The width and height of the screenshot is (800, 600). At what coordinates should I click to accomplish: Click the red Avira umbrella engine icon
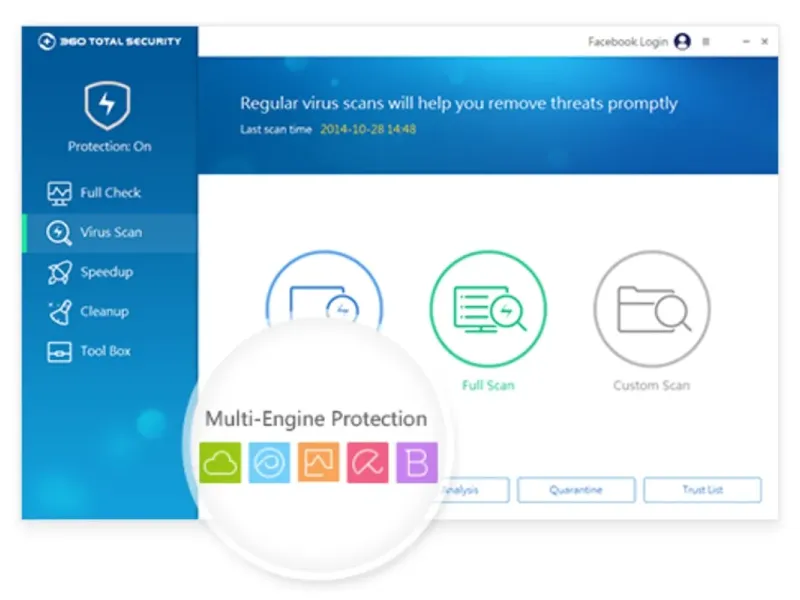pos(367,463)
